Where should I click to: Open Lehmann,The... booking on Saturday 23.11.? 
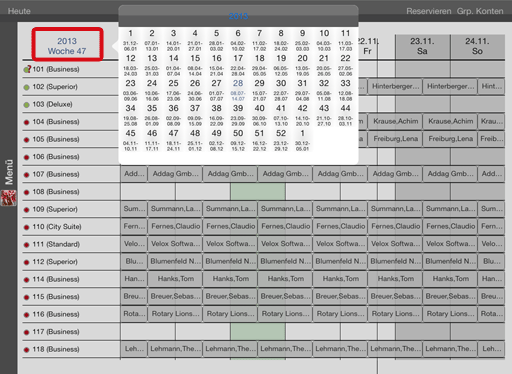pos(450,349)
